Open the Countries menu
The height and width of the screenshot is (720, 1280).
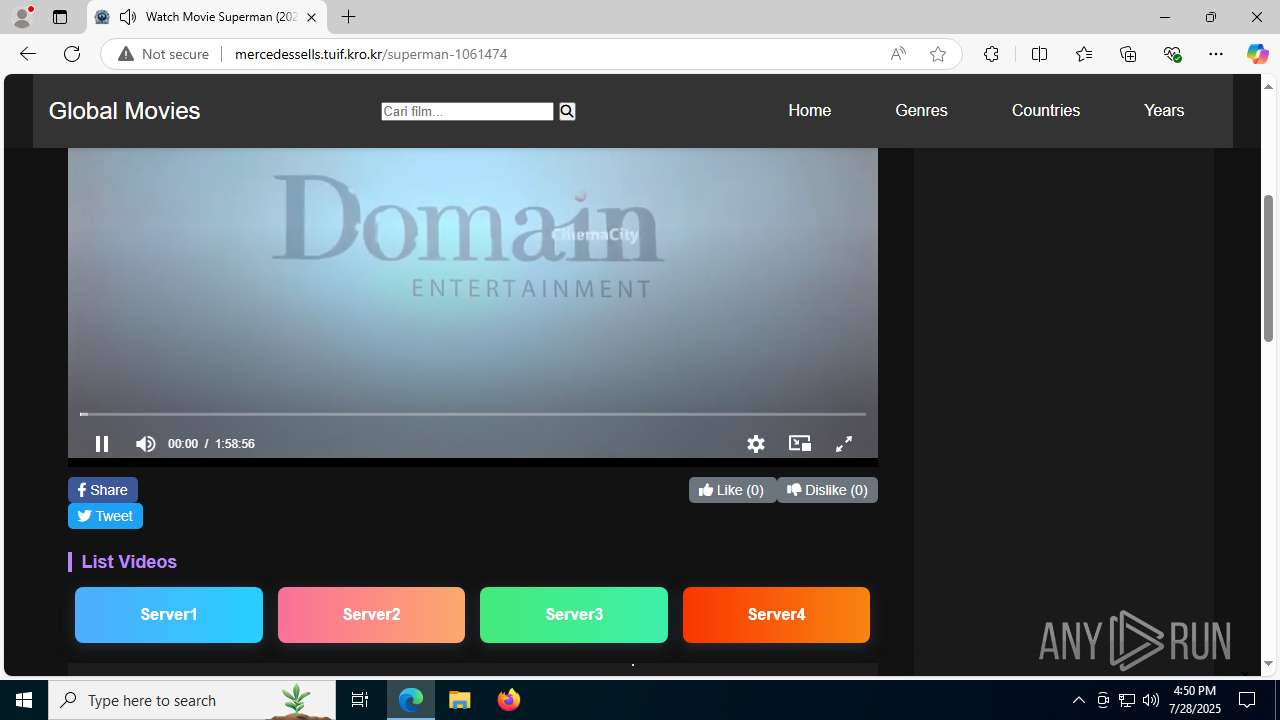click(x=1046, y=111)
